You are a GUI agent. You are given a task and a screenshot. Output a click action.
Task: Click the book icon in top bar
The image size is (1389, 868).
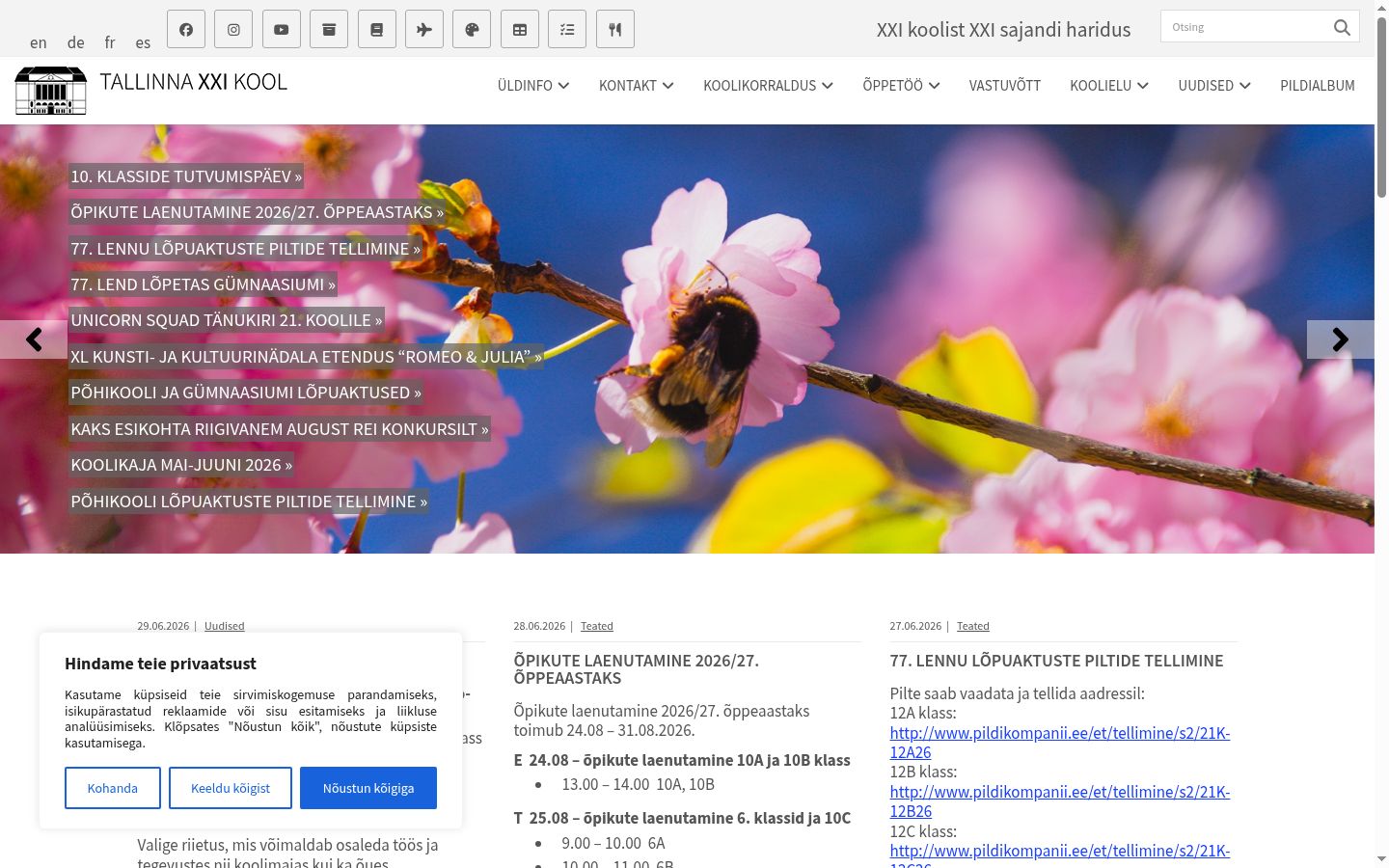tap(376, 30)
